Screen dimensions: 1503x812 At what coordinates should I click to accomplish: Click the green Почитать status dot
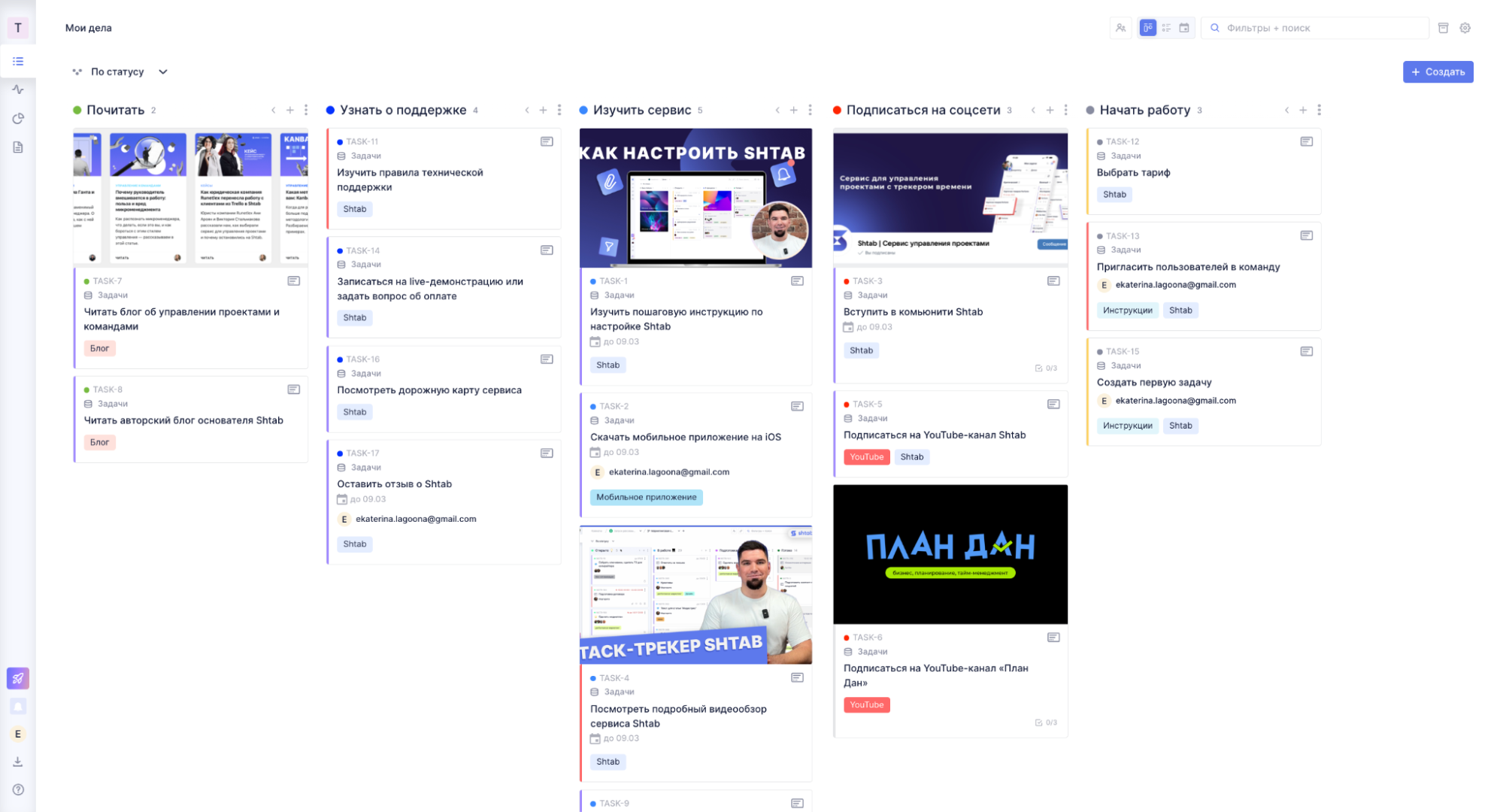click(x=77, y=110)
